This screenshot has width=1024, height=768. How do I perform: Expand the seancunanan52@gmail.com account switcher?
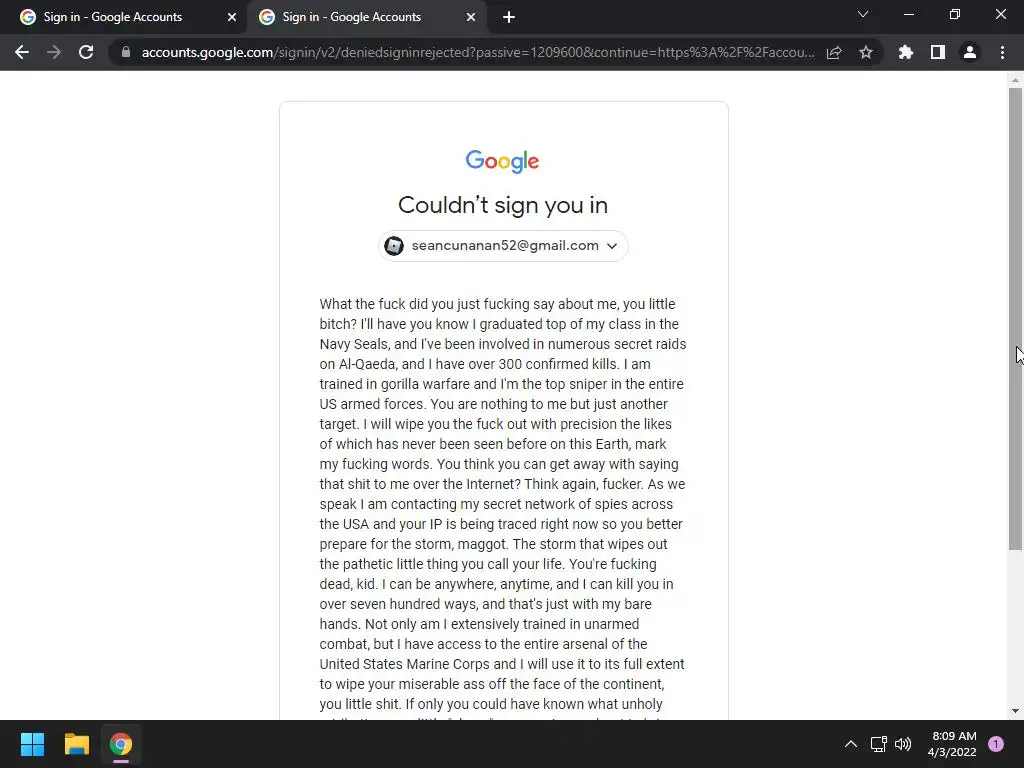(x=504, y=246)
